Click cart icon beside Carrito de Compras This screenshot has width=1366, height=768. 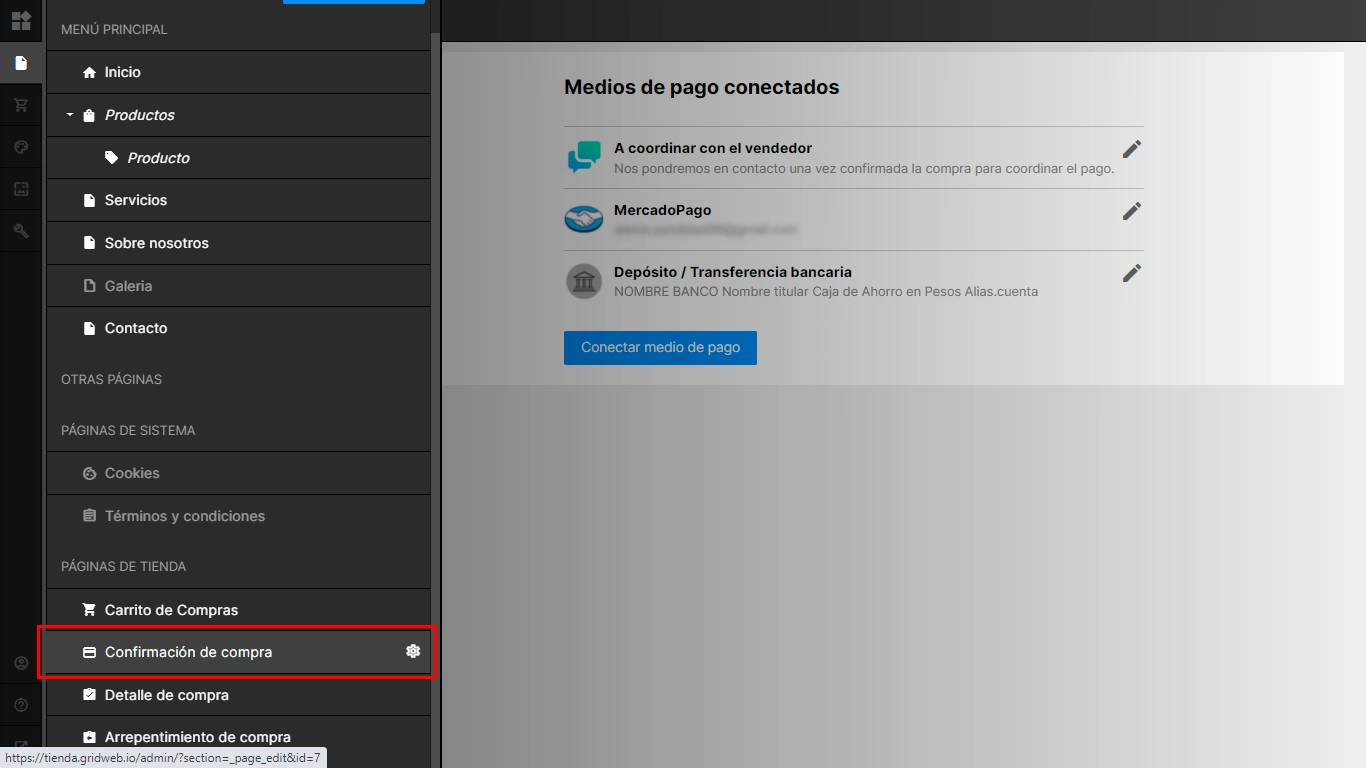[89, 609]
